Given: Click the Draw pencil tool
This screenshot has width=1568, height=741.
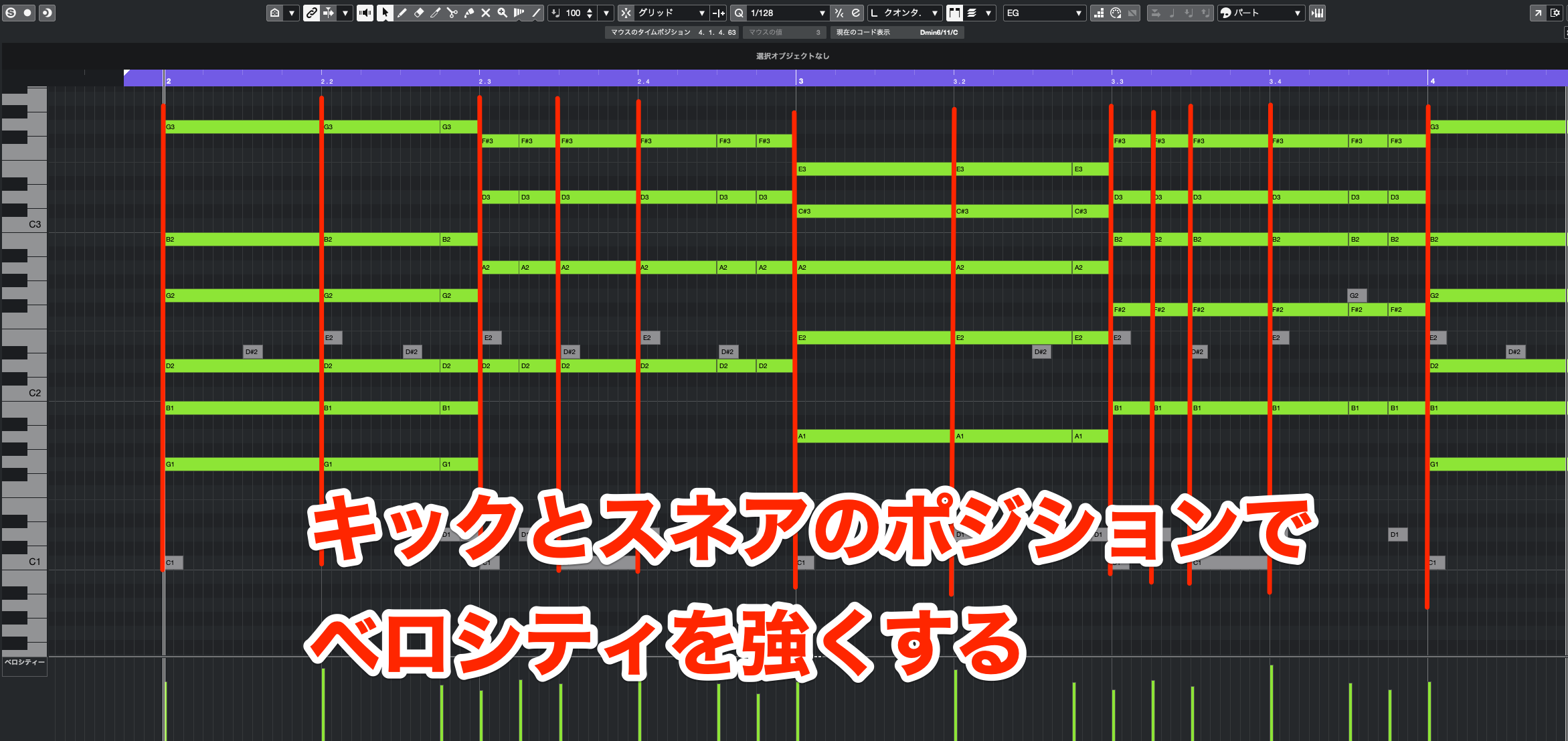Looking at the screenshot, I should pos(402,13).
